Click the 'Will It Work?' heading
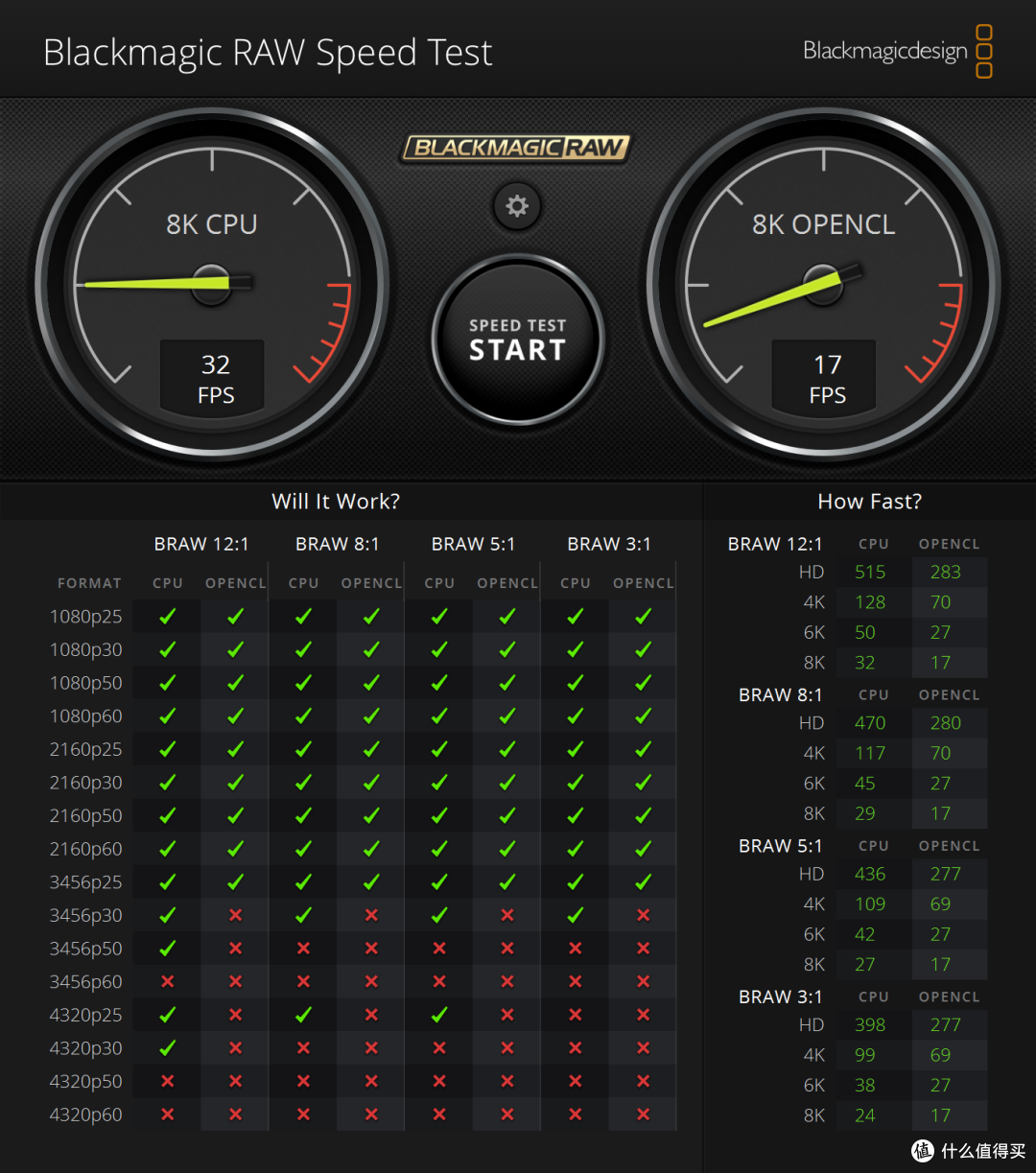Viewport: 1036px width, 1173px height. click(x=336, y=502)
